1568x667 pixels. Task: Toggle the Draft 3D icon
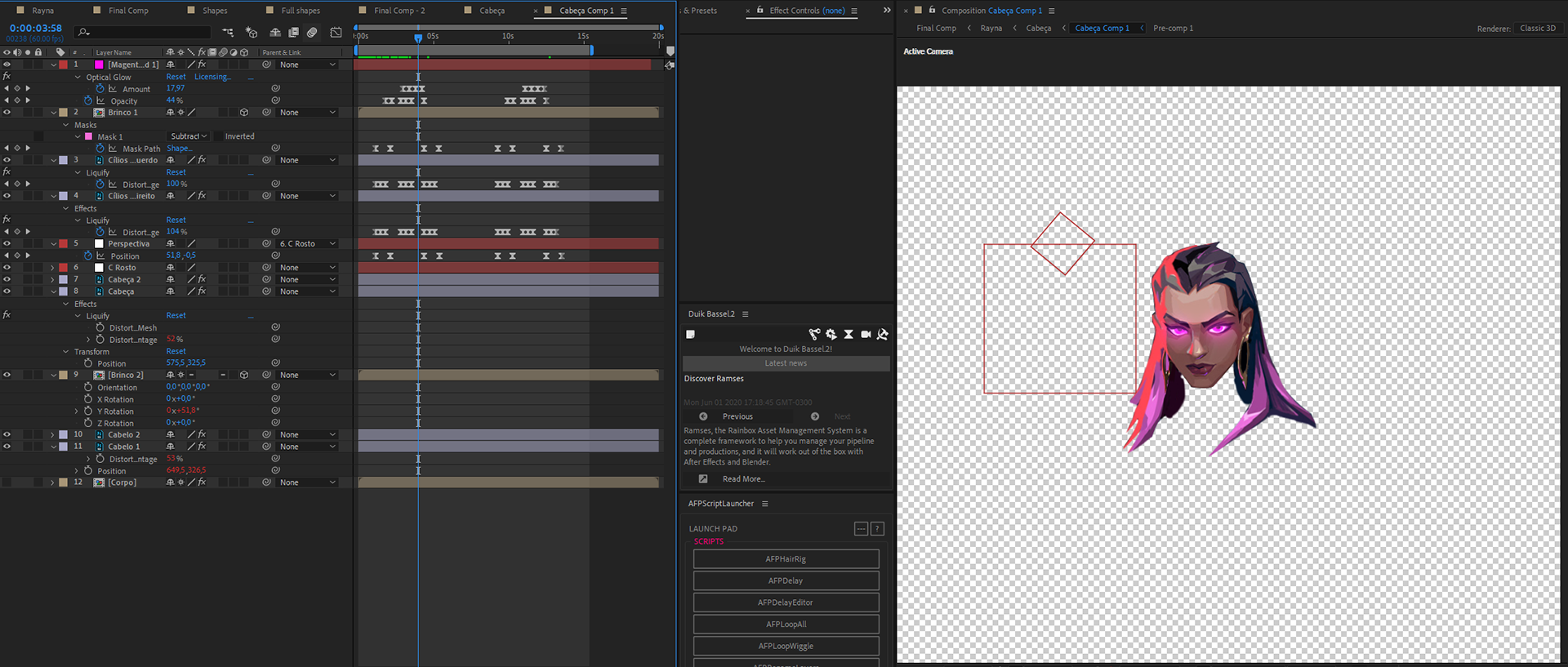[x=252, y=33]
